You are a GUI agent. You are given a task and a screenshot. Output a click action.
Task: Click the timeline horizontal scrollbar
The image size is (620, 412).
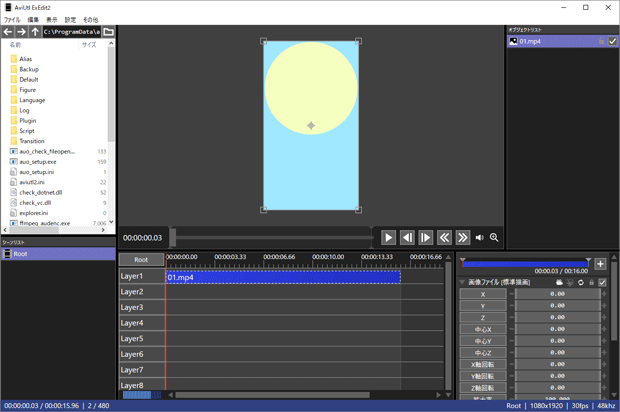(273, 395)
